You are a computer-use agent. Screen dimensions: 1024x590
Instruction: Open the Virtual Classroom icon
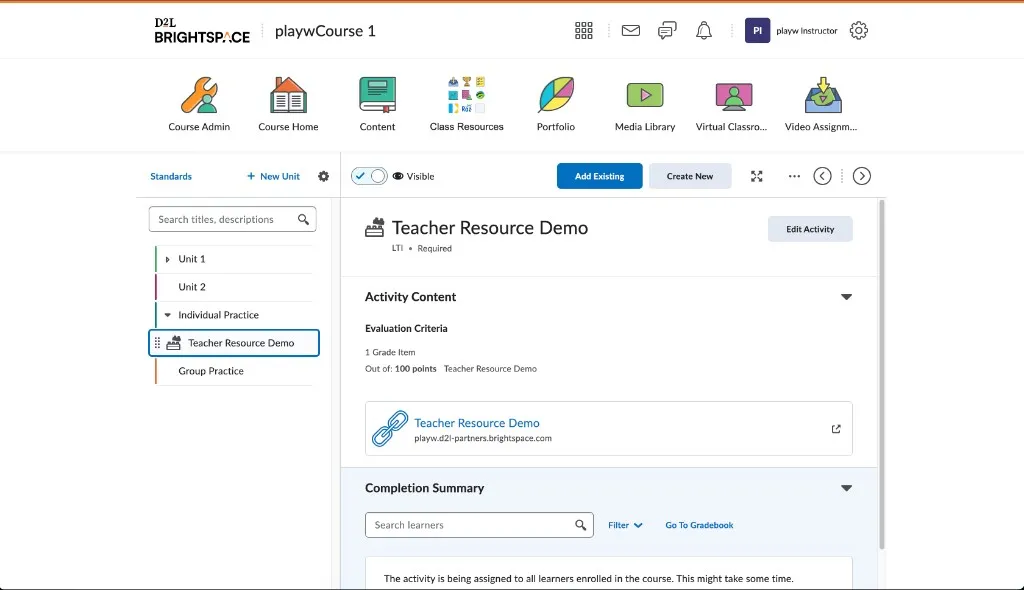[734, 95]
